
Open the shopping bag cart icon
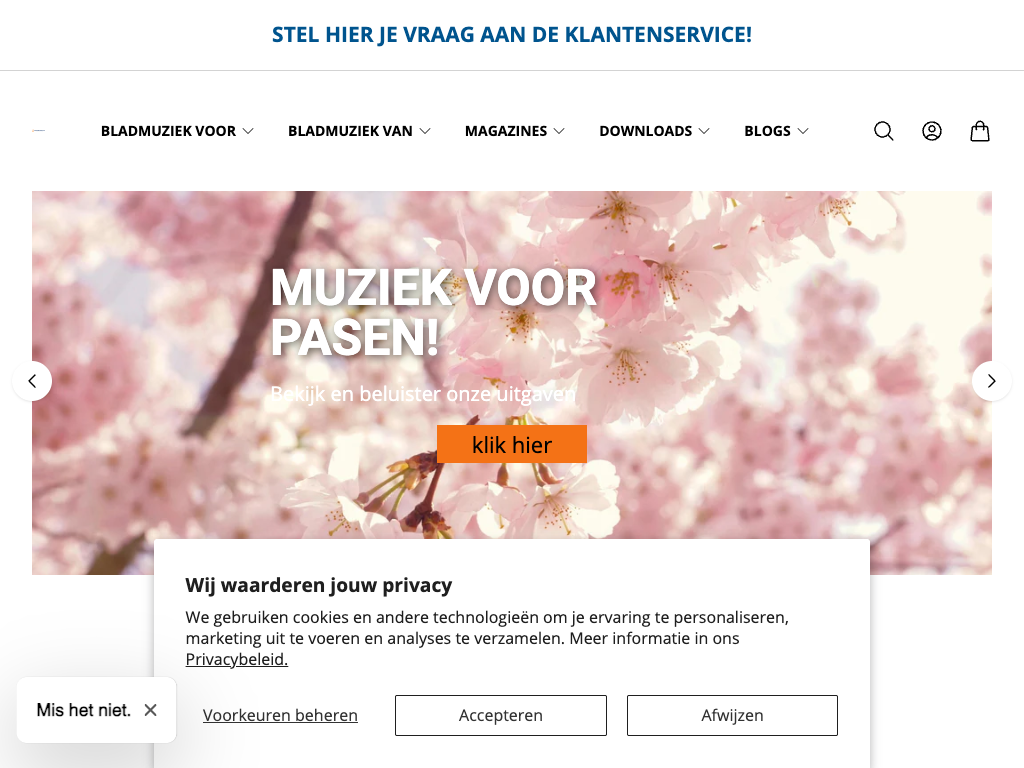click(980, 131)
